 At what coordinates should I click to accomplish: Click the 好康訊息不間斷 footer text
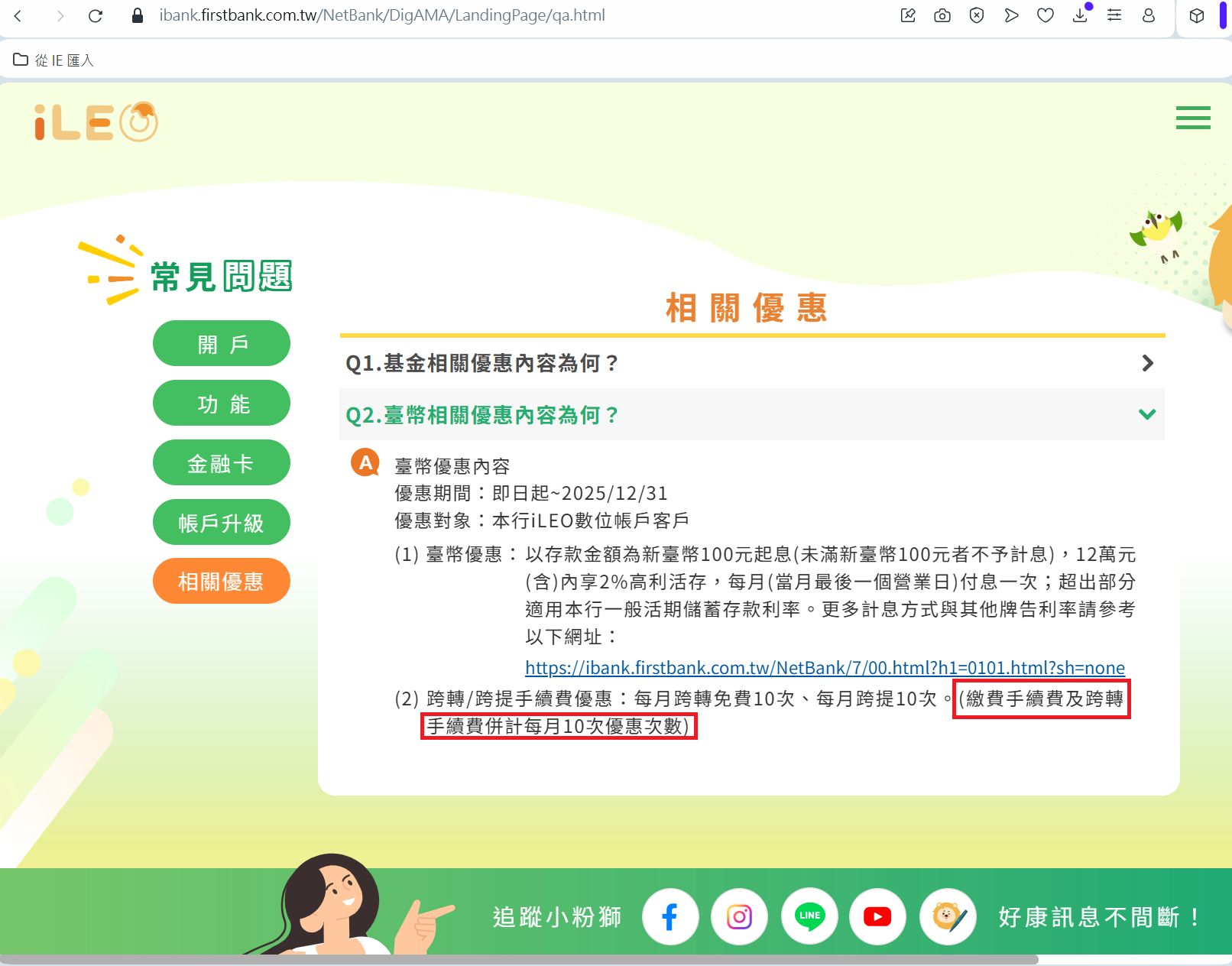(1101, 916)
